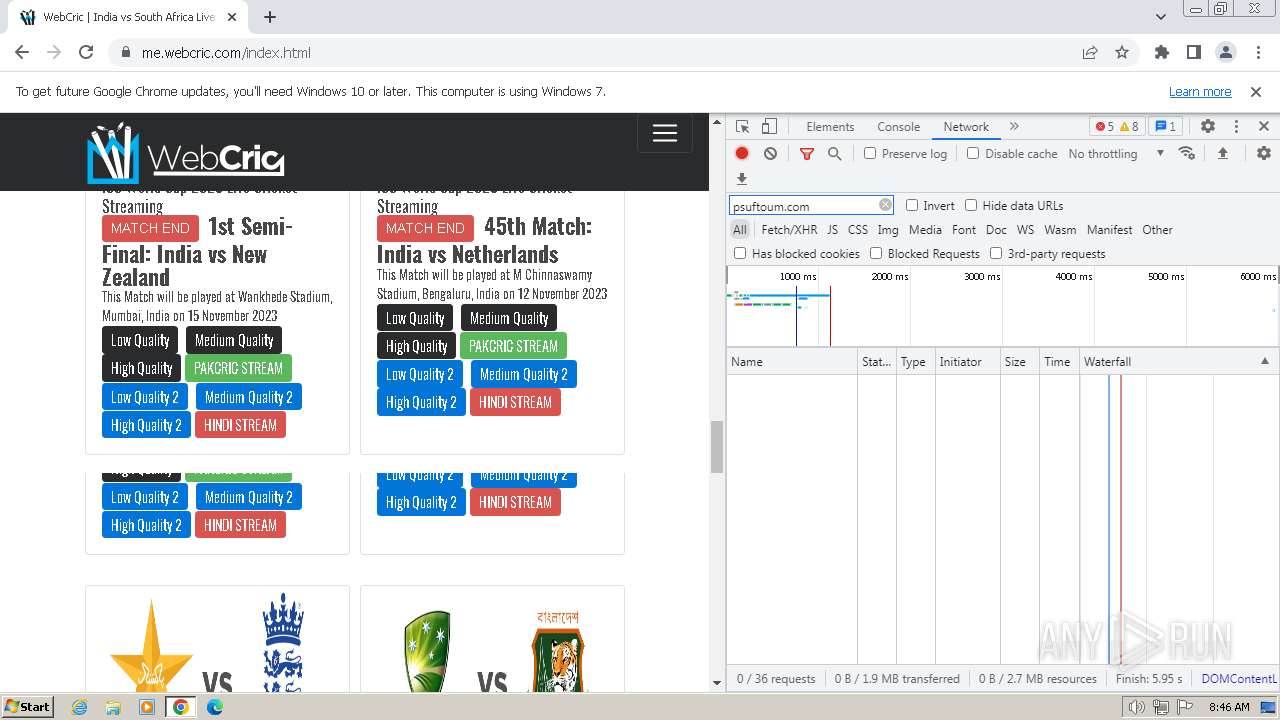
Task: Export HAR file download icon
Action: click(742, 179)
